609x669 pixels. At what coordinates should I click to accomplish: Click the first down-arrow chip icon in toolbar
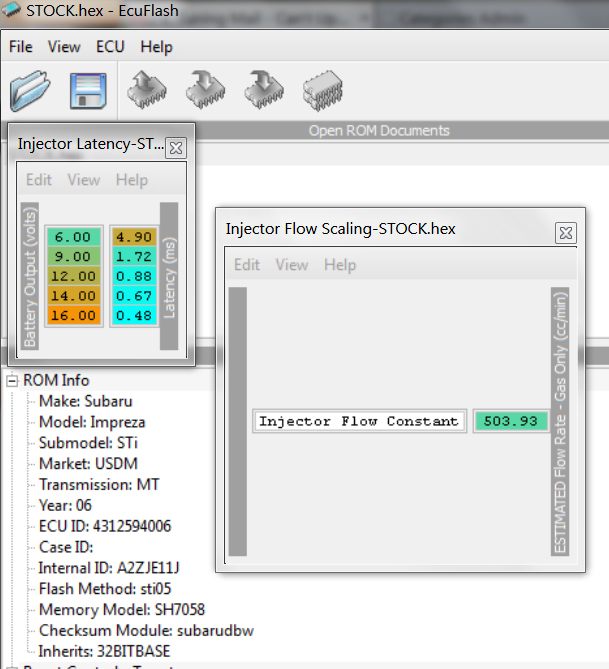(x=204, y=89)
